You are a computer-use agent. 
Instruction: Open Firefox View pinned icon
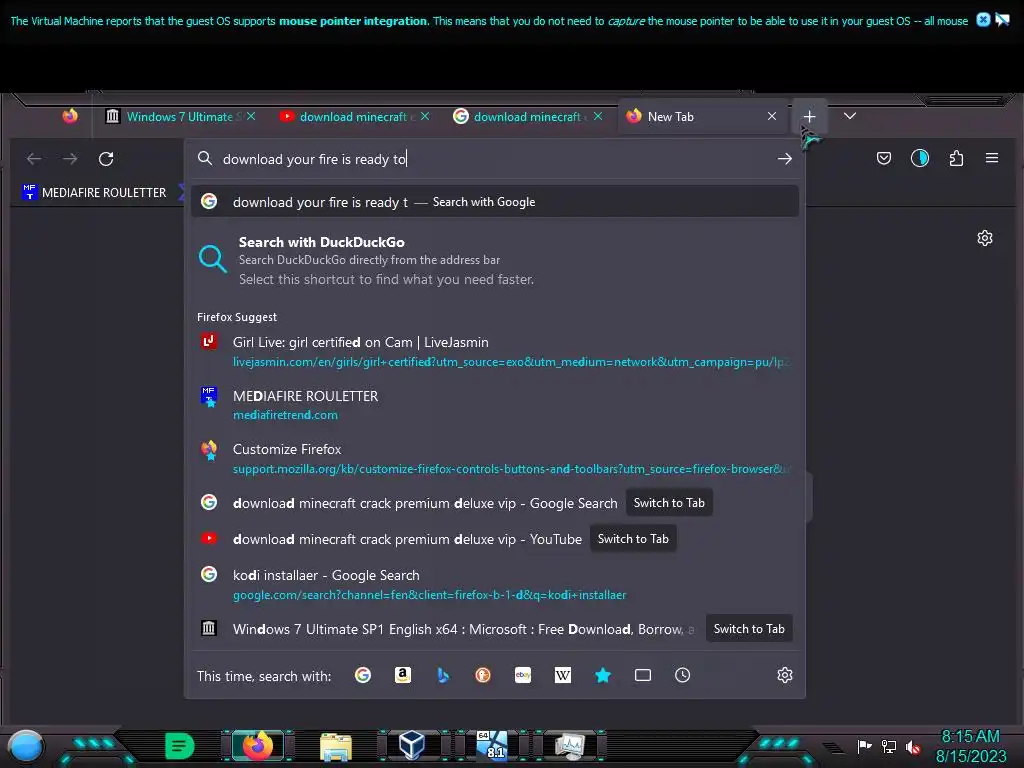point(70,116)
